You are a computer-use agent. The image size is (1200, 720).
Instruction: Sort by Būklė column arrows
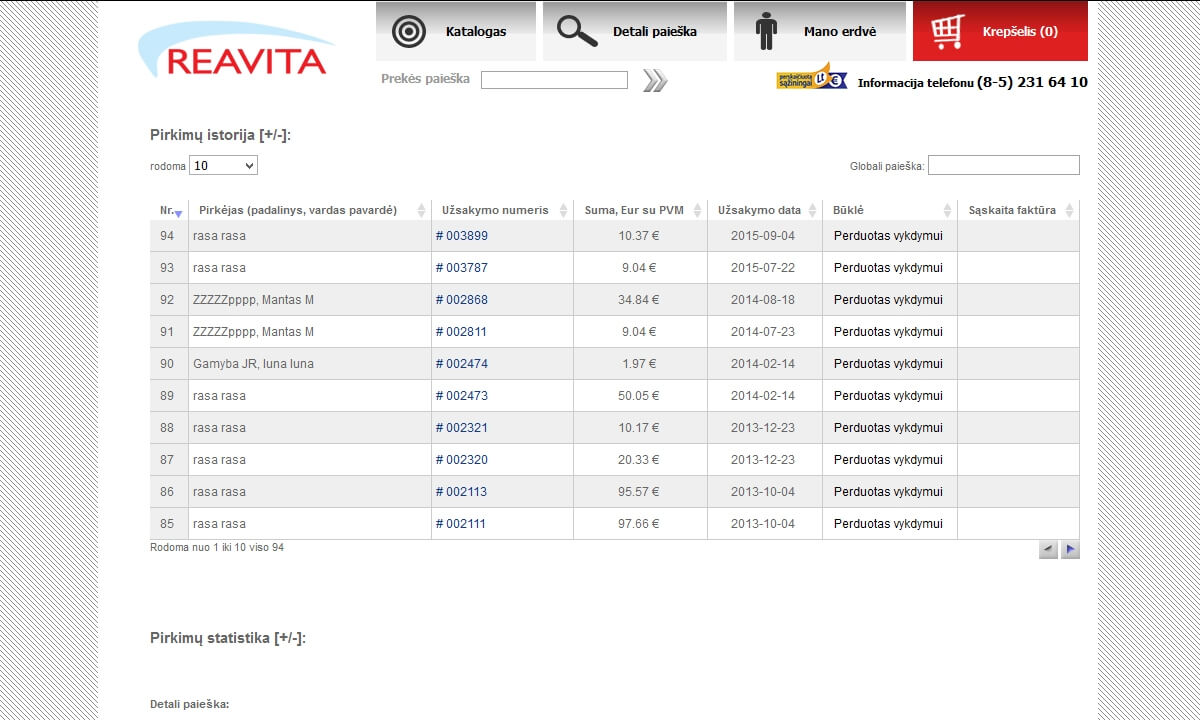[x=947, y=211]
